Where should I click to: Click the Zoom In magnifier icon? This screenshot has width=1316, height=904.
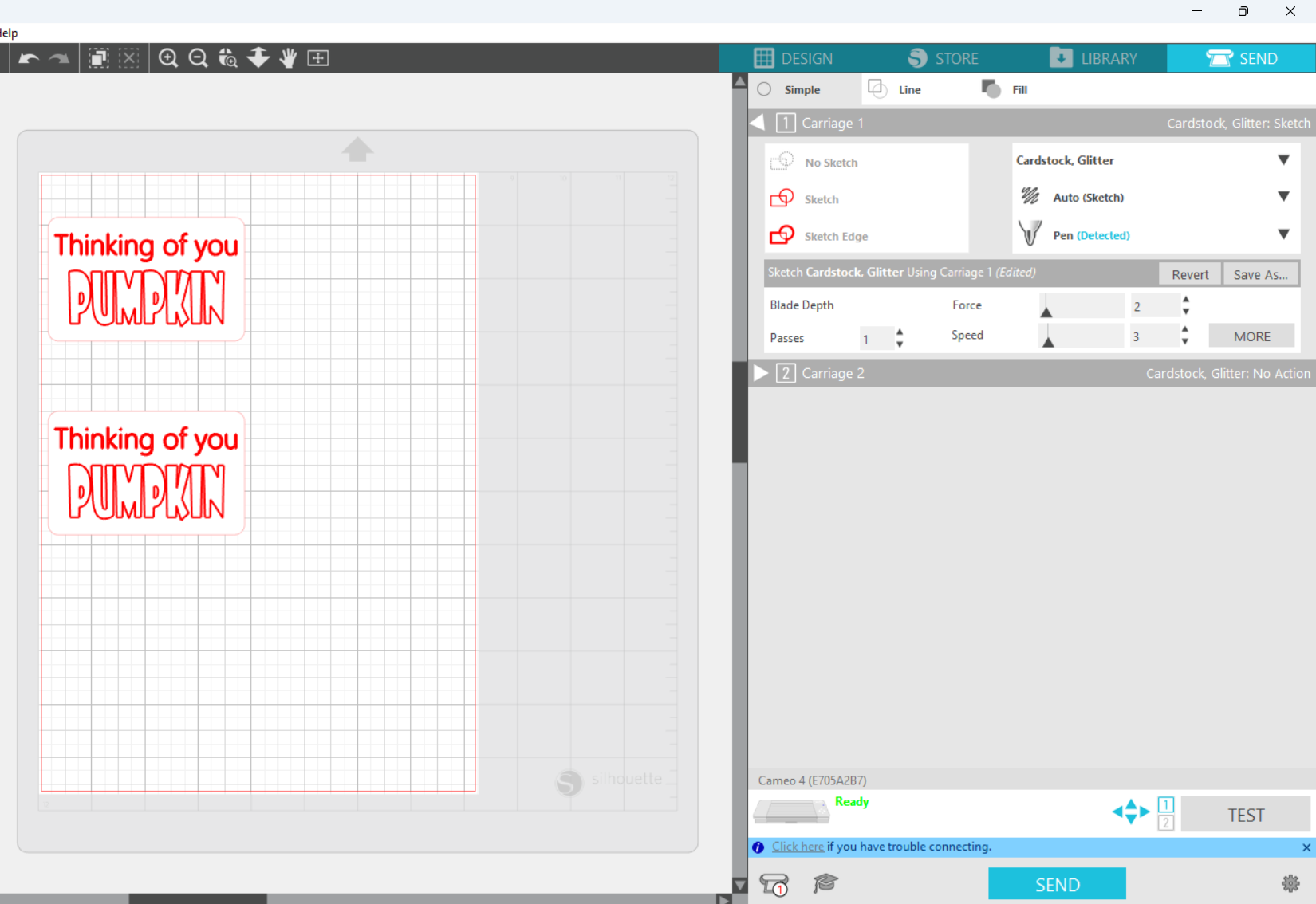(x=167, y=58)
